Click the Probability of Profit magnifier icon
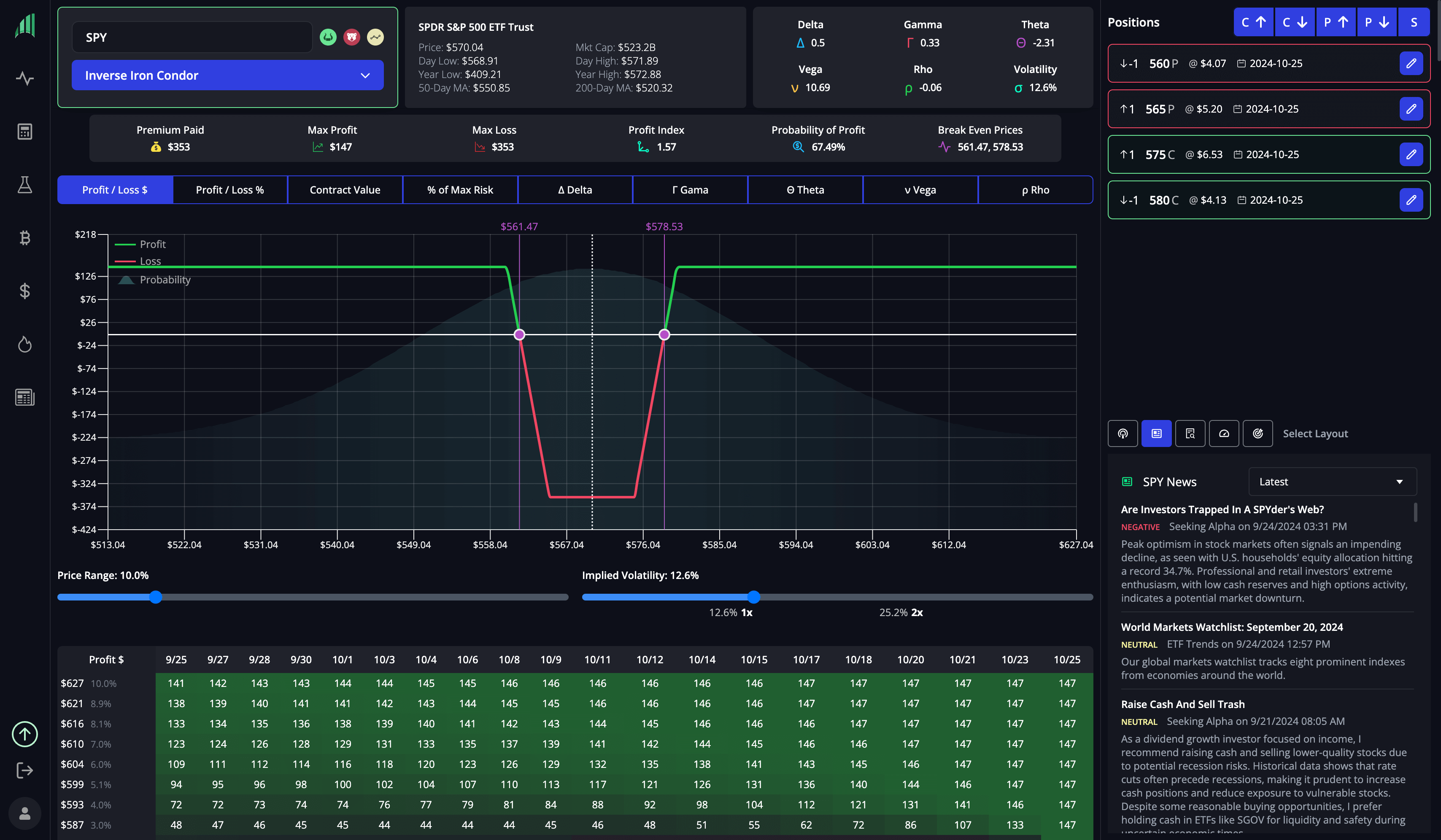This screenshot has width=1441, height=840. tap(798, 147)
